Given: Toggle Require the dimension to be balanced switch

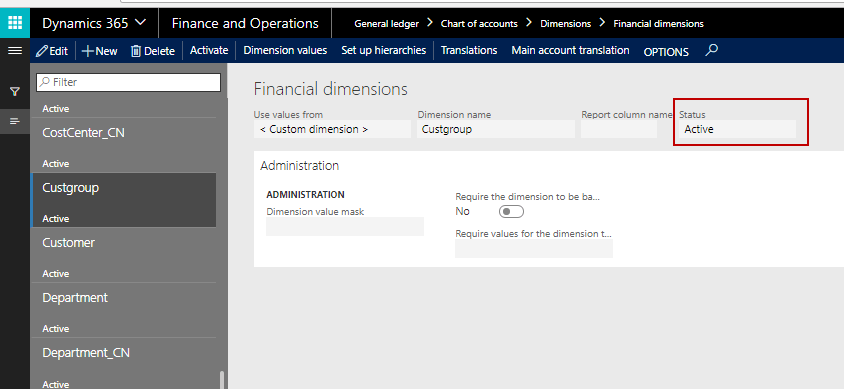Looking at the screenshot, I should click(511, 212).
